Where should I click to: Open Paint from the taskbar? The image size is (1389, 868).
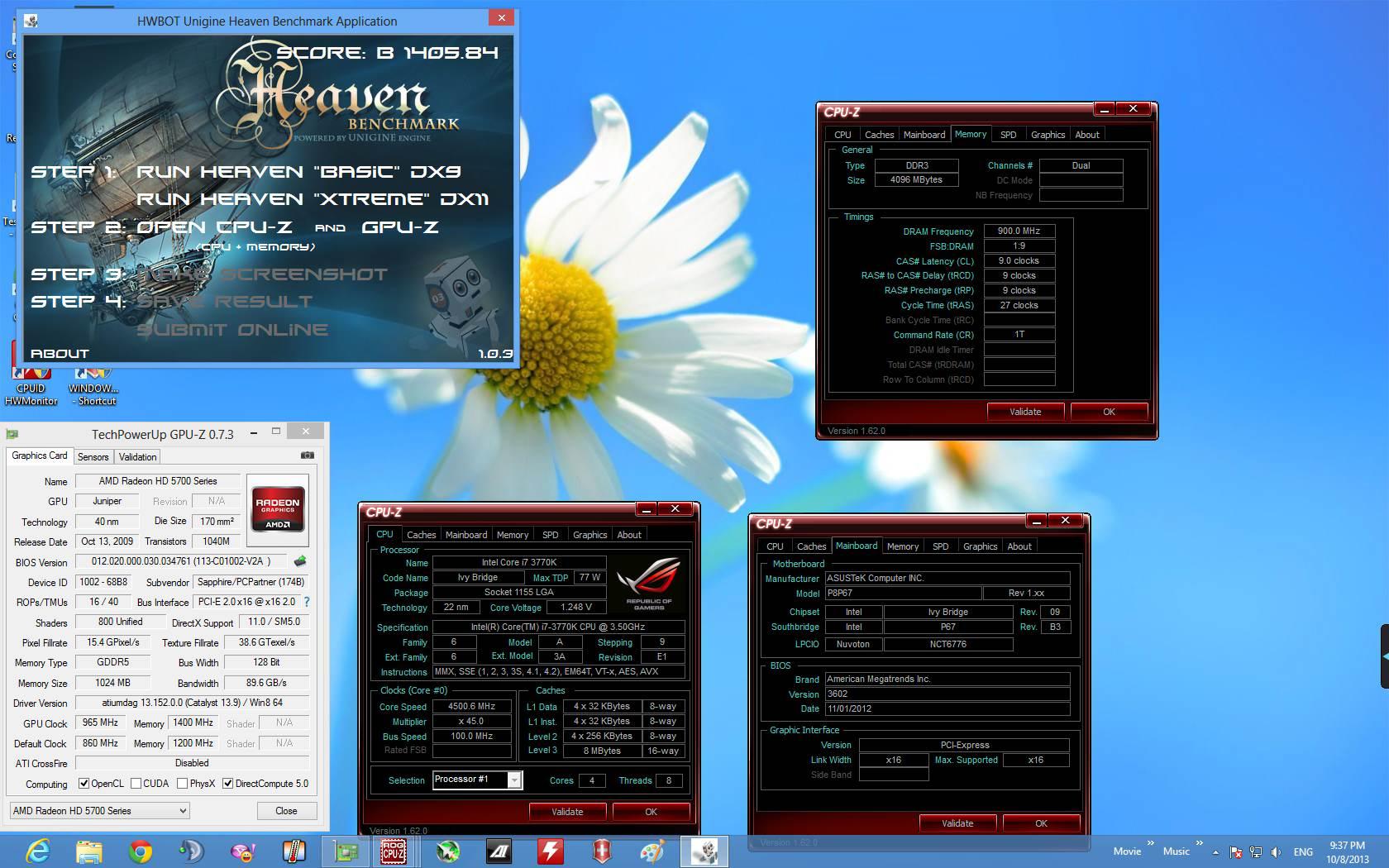click(x=653, y=851)
